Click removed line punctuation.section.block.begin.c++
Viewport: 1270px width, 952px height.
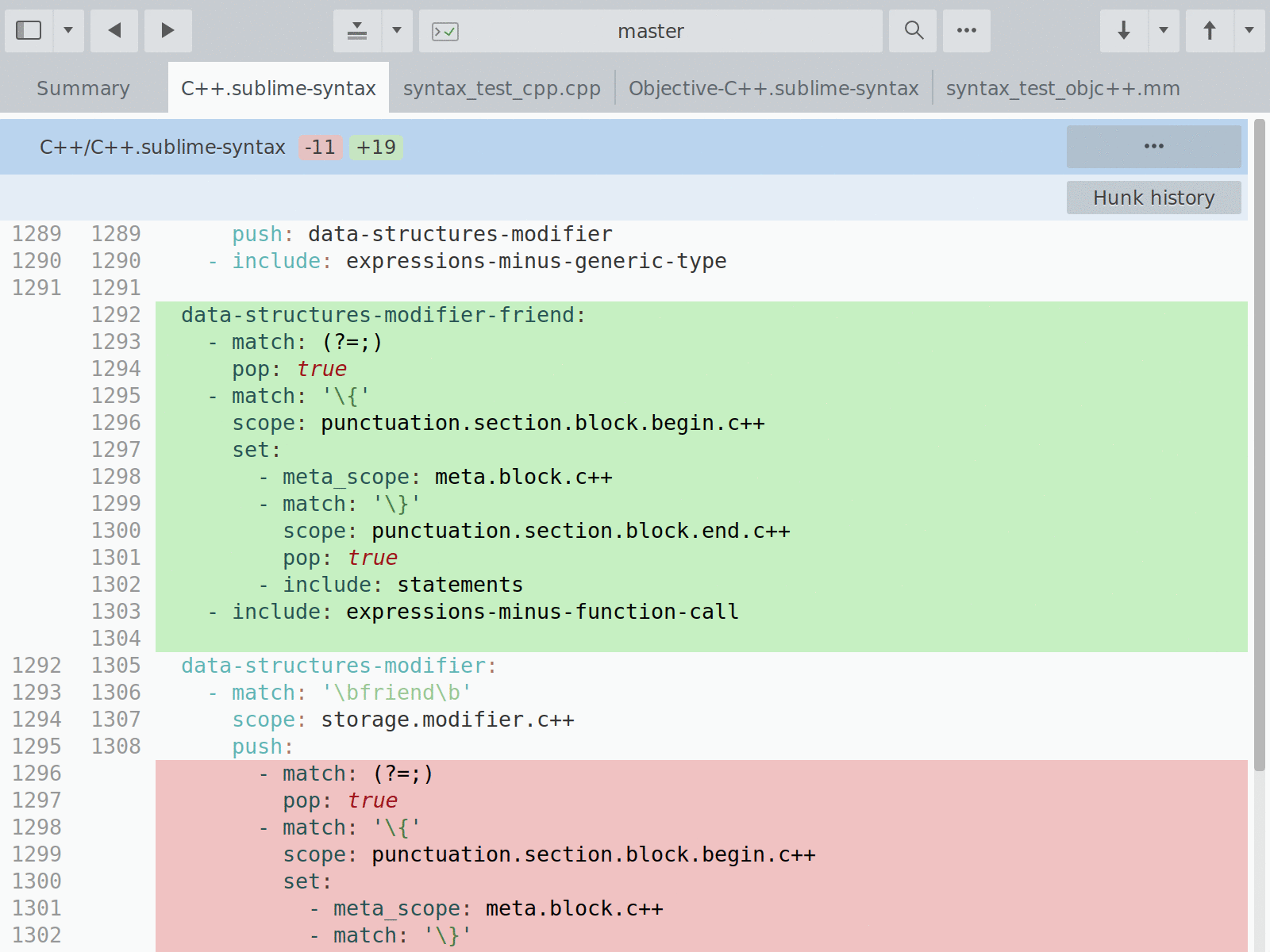click(x=702, y=854)
